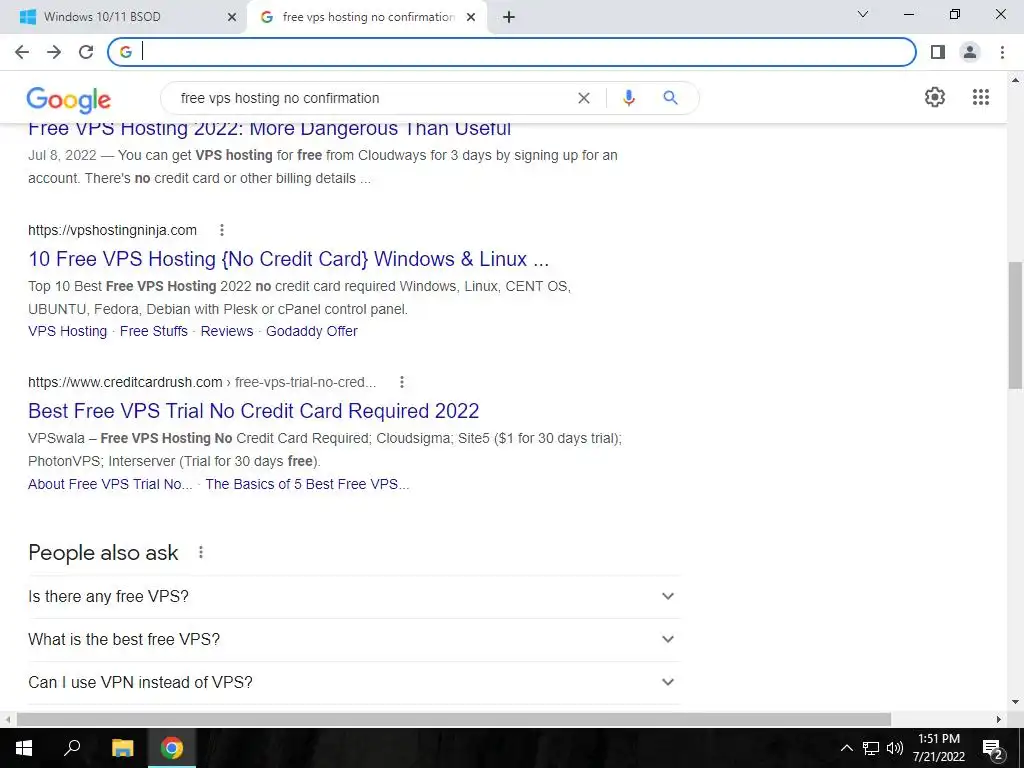Go forward using the browser forward arrow

[54, 52]
